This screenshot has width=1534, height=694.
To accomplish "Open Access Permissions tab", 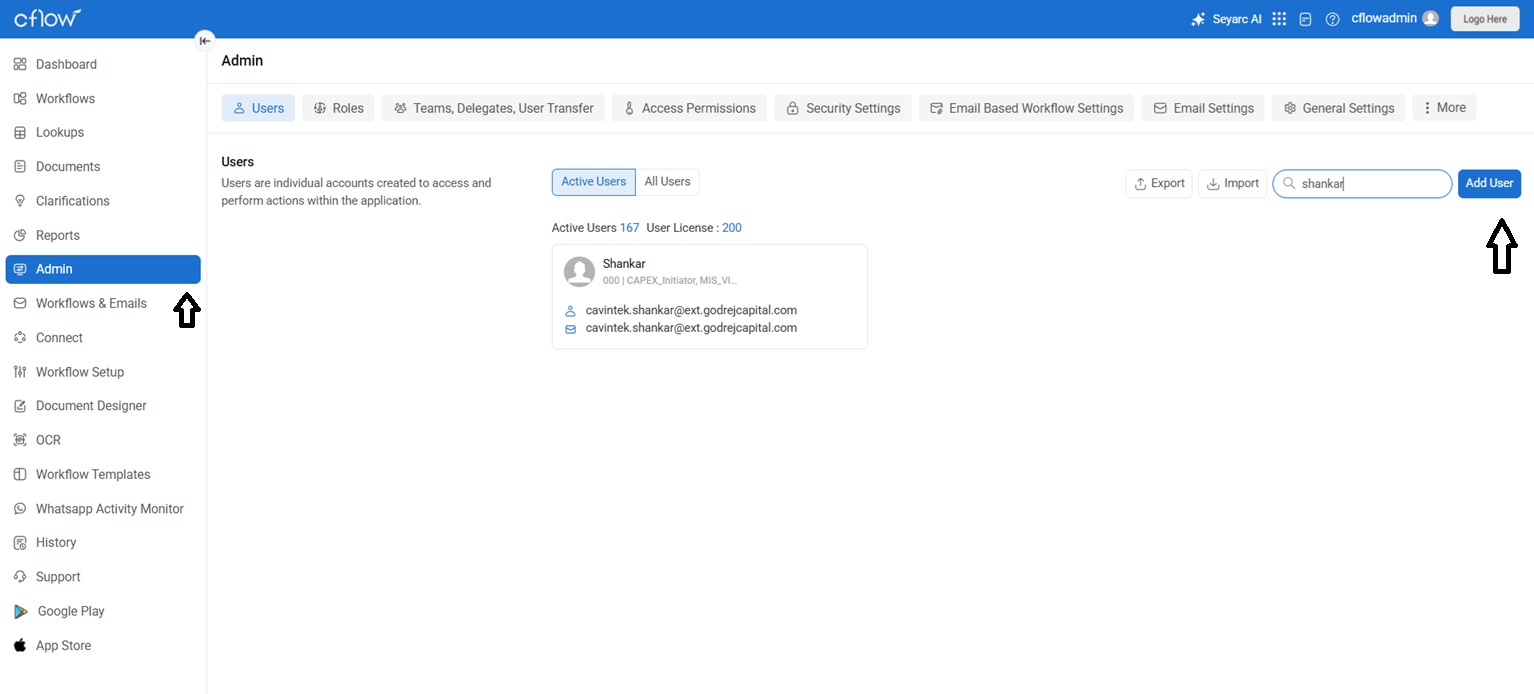I will 688,108.
